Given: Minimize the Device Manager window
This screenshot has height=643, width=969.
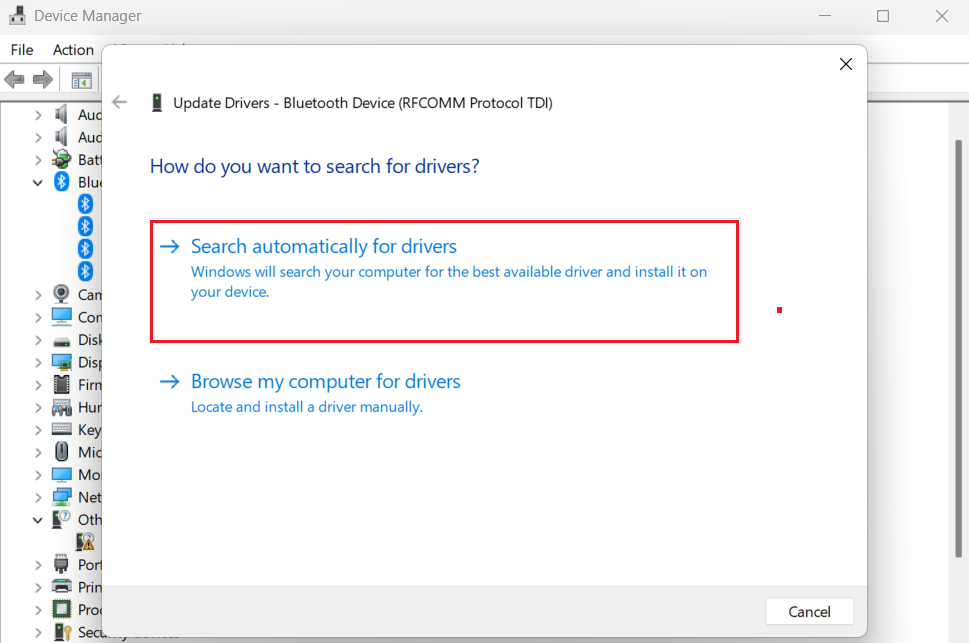Looking at the screenshot, I should (x=824, y=16).
